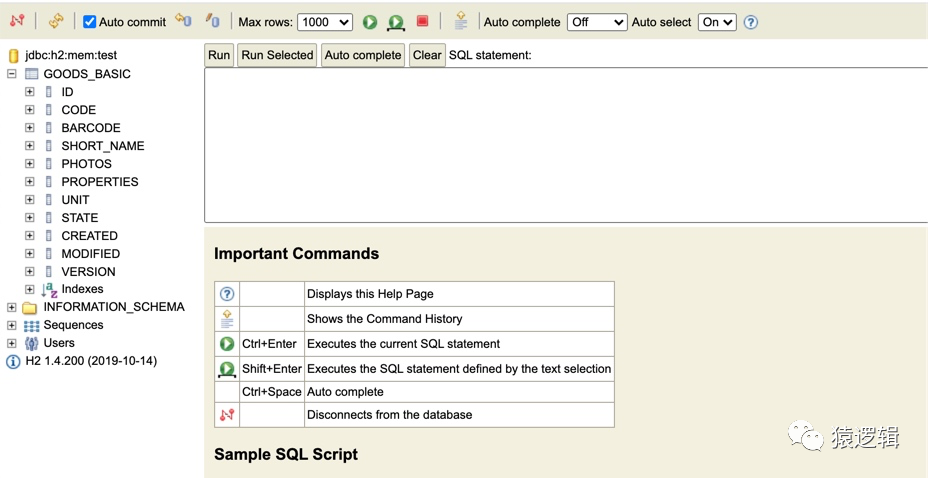Click the Run Selected button above the SQL editor
This screenshot has height=478, width=929.
[x=277, y=55]
